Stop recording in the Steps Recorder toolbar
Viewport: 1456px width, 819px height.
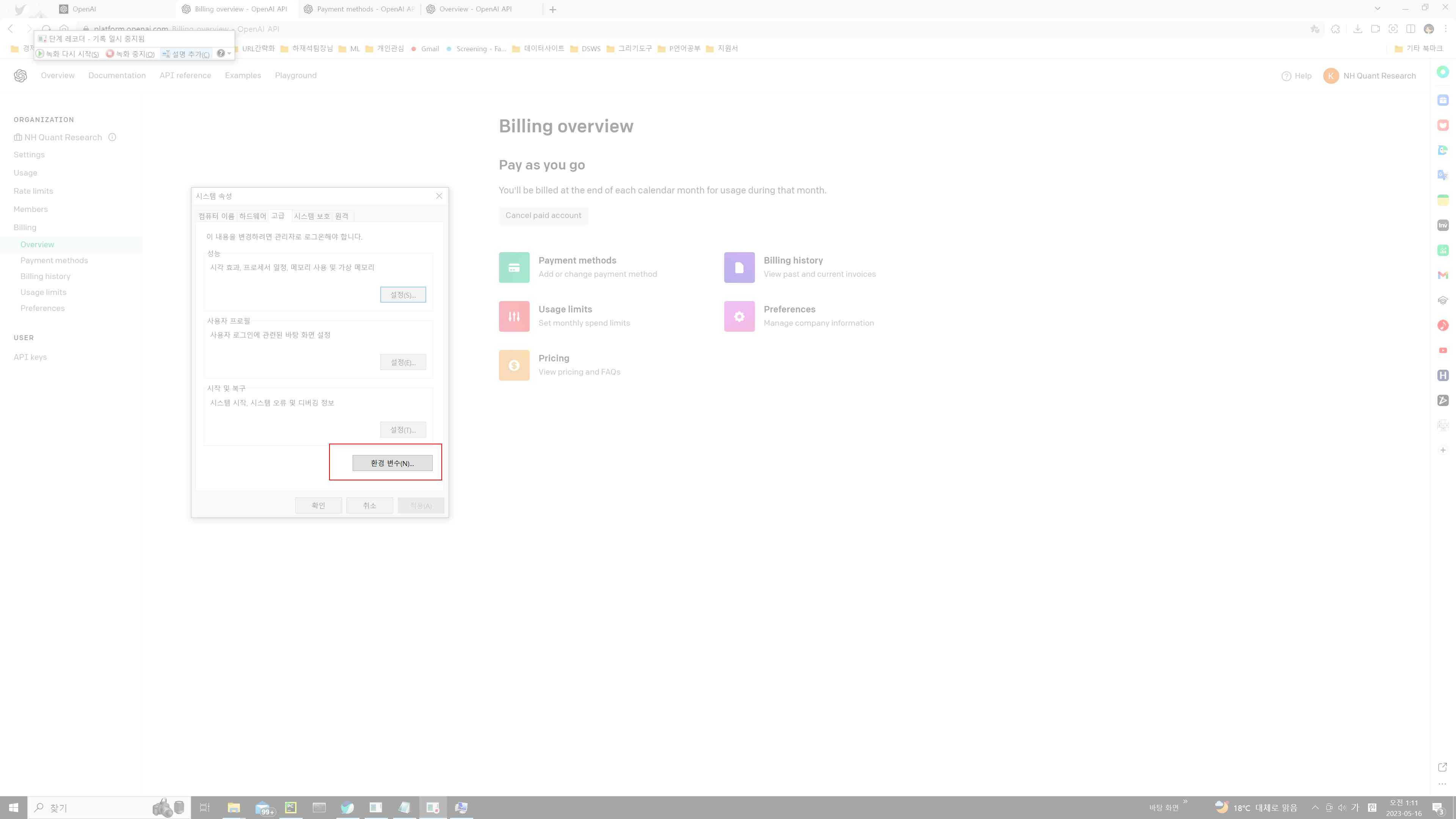coord(131,54)
